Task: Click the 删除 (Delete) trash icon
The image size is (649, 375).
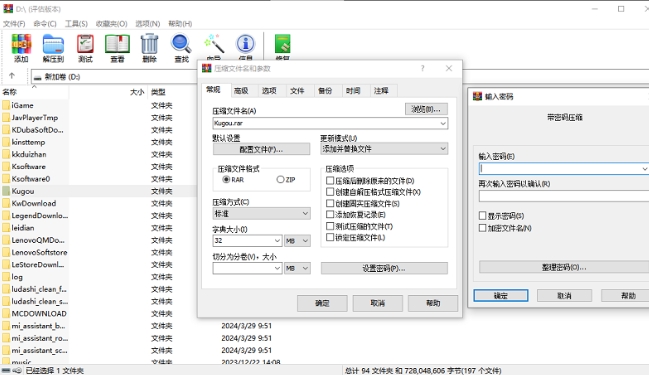Action: [x=149, y=44]
